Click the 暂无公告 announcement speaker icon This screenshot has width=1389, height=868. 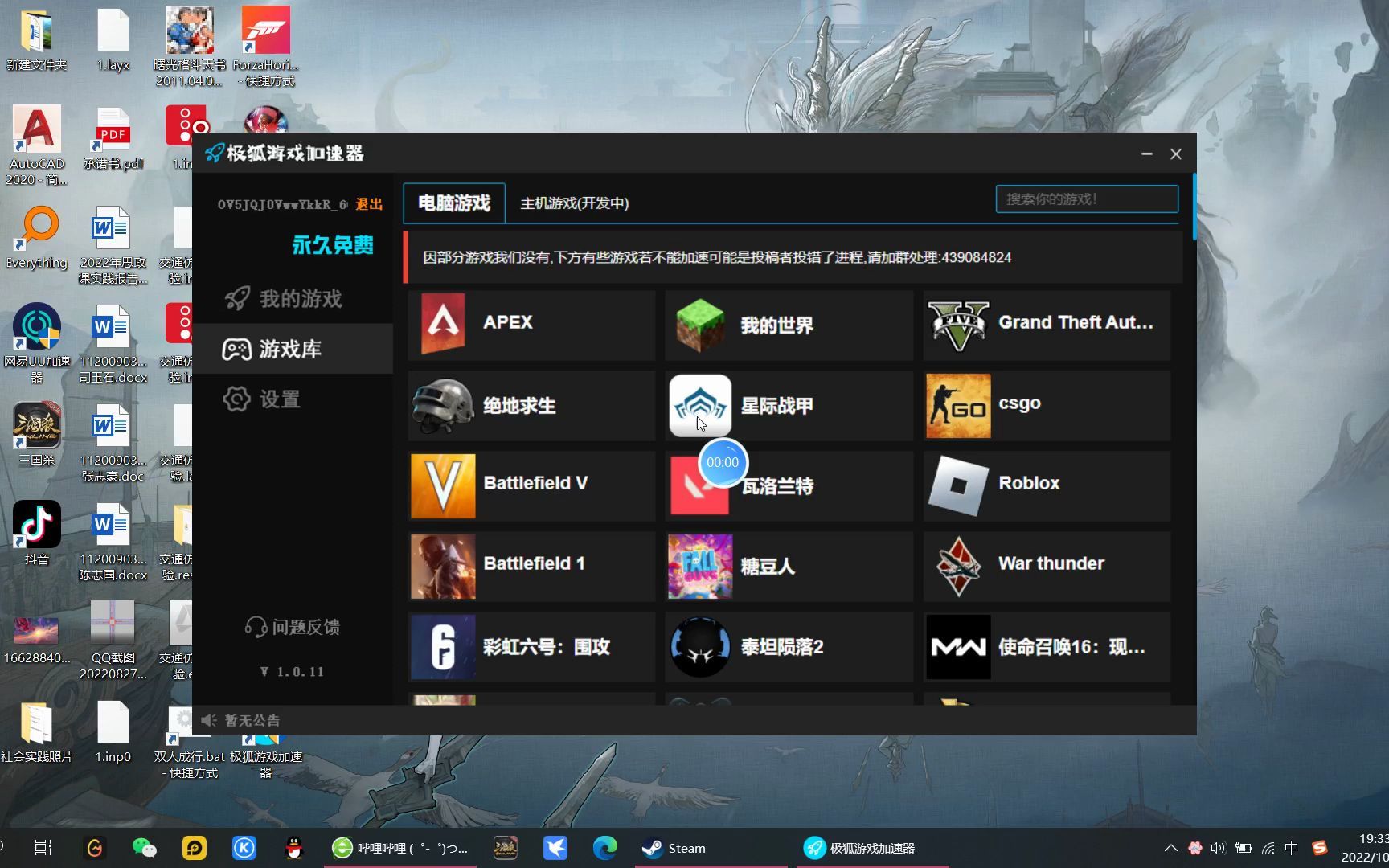(209, 720)
